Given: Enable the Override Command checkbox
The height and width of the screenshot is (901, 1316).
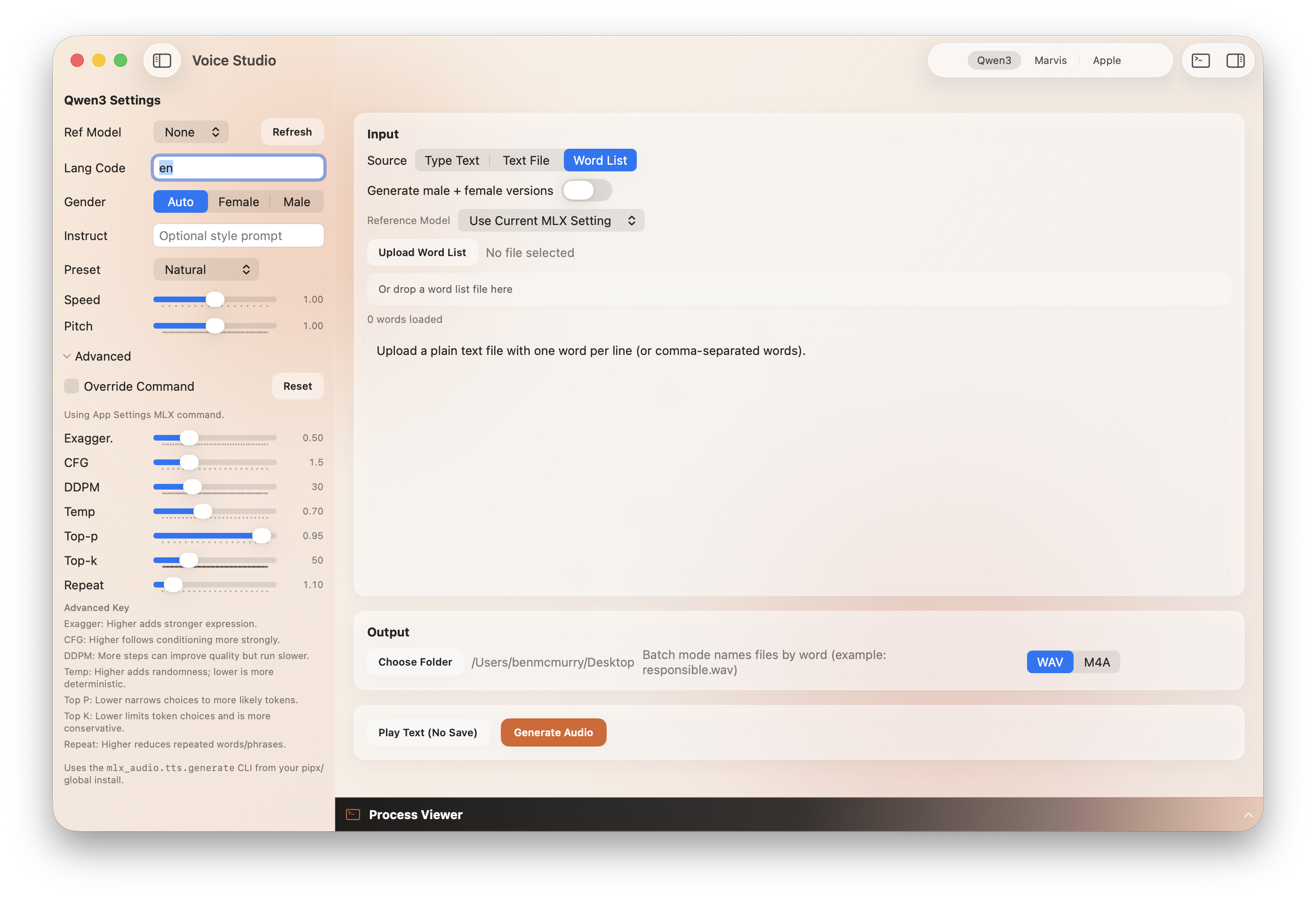Looking at the screenshot, I should coord(72,386).
